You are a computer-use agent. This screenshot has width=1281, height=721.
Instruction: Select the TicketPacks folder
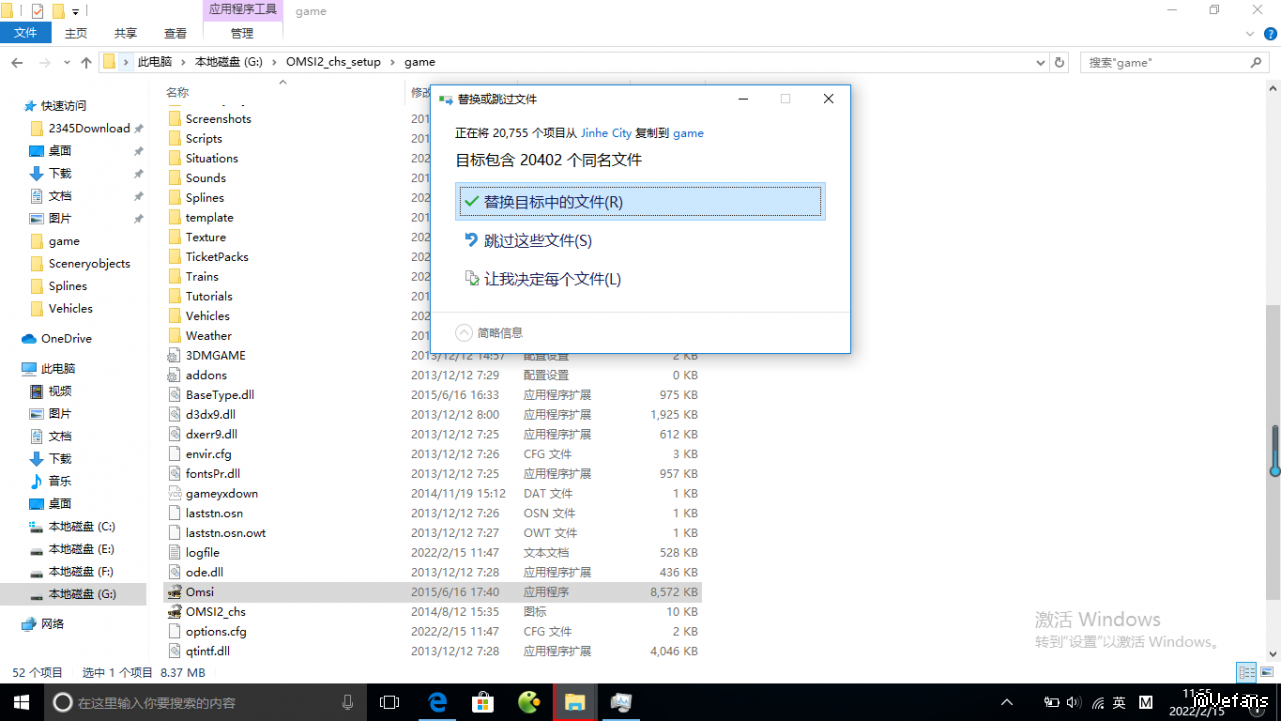pyautogui.click(x=217, y=257)
